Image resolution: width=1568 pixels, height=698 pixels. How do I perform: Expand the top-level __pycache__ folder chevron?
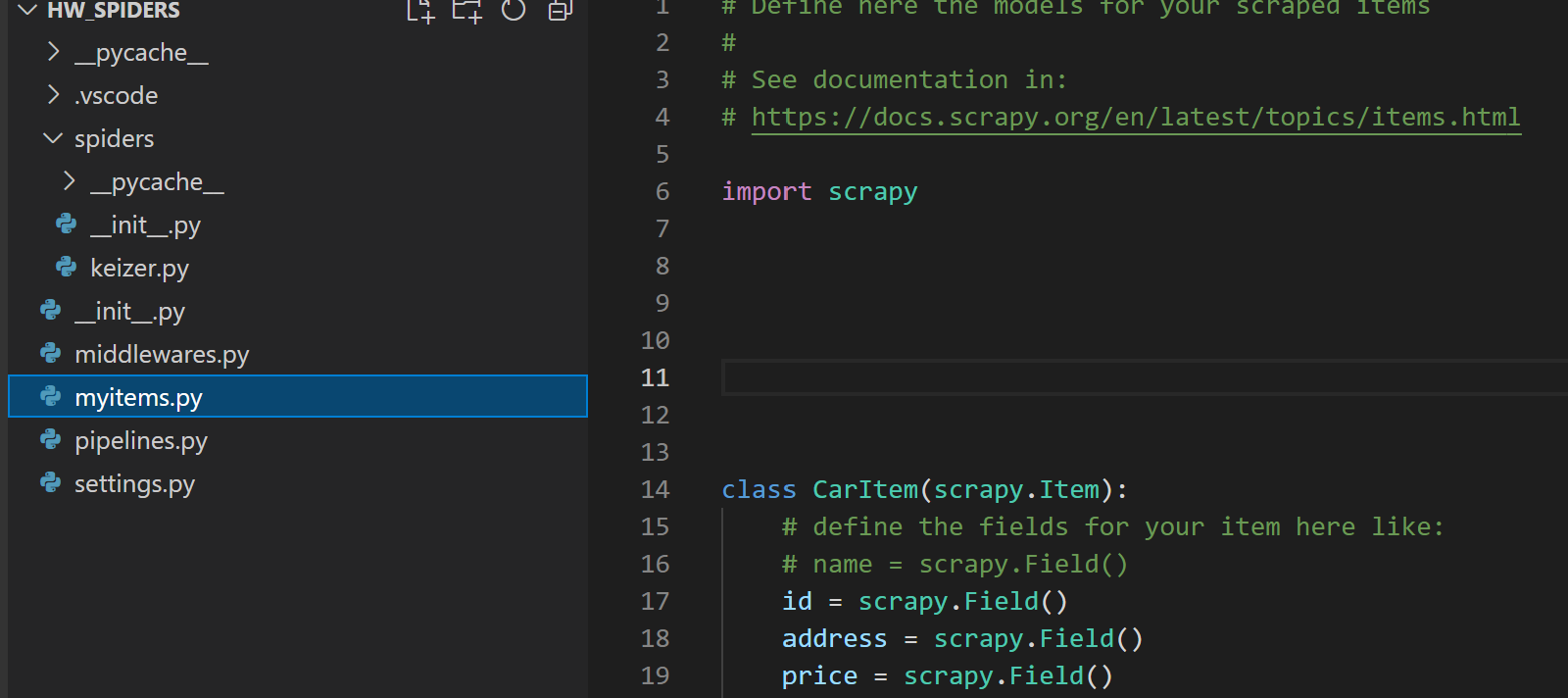click(54, 52)
